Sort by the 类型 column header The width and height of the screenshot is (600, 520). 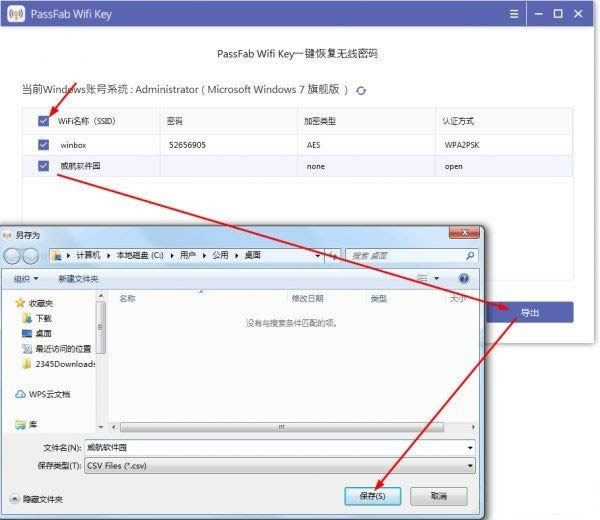coord(379,298)
